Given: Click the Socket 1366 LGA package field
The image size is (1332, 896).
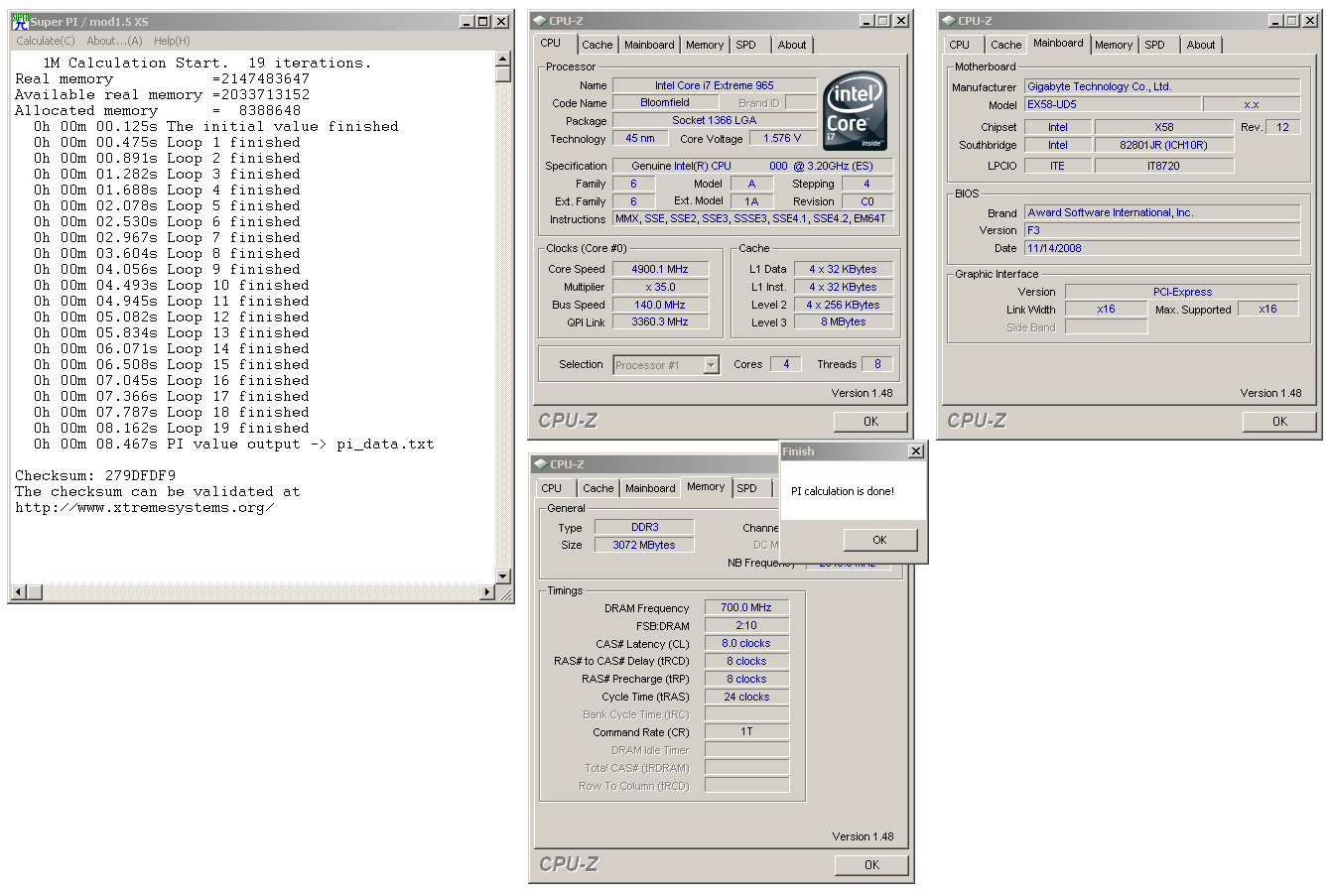Looking at the screenshot, I should [715, 120].
